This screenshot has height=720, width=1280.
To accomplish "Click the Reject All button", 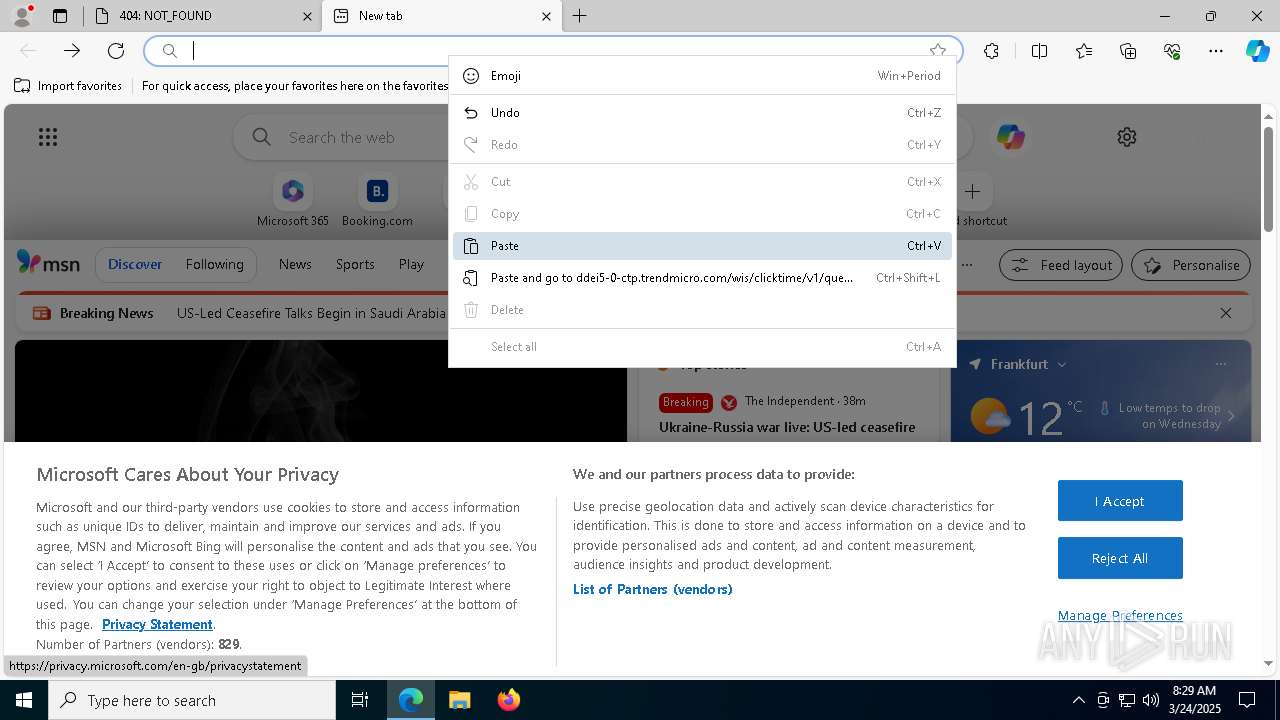I will pyautogui.click(x=1120, y=558).
